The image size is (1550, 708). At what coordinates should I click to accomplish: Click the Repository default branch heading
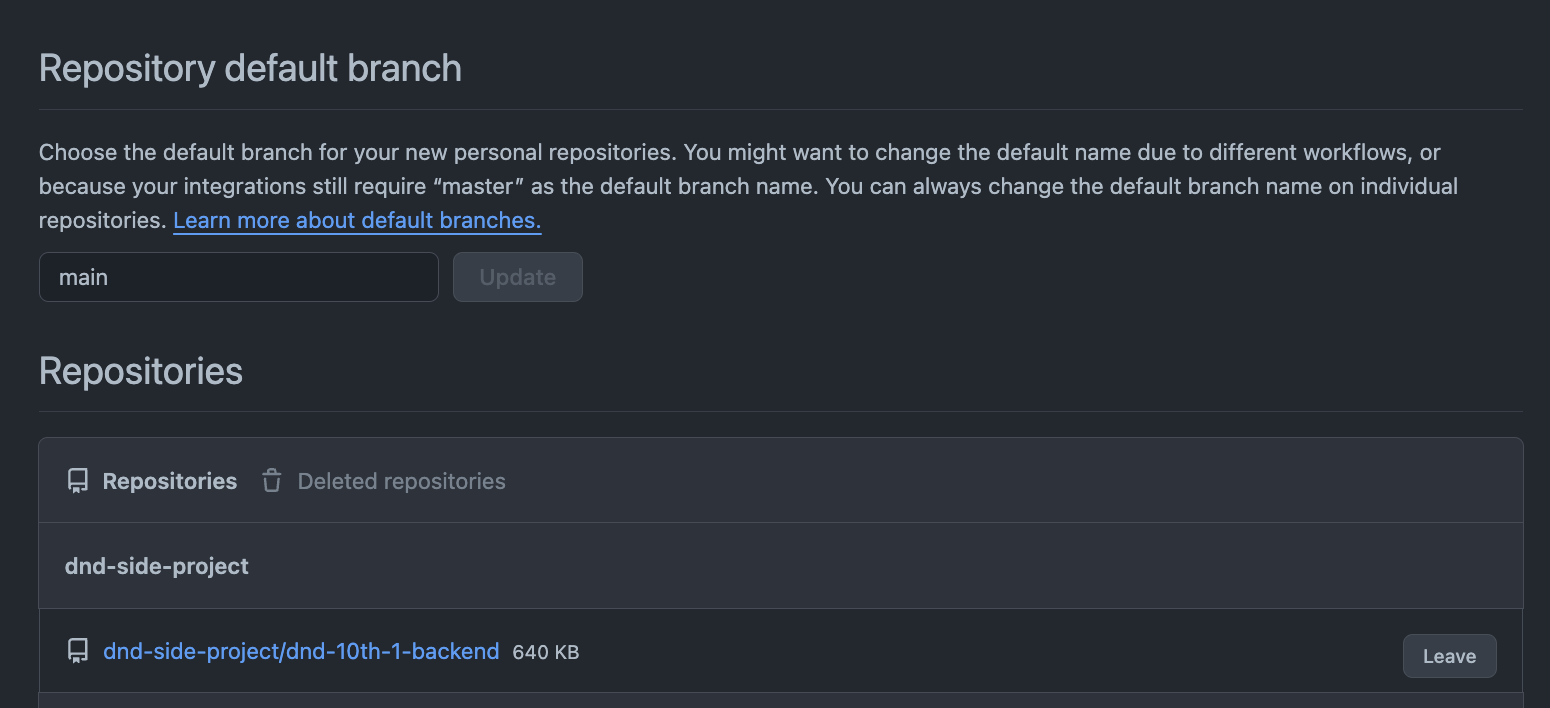pyautogui.click(x=250, y=68)
